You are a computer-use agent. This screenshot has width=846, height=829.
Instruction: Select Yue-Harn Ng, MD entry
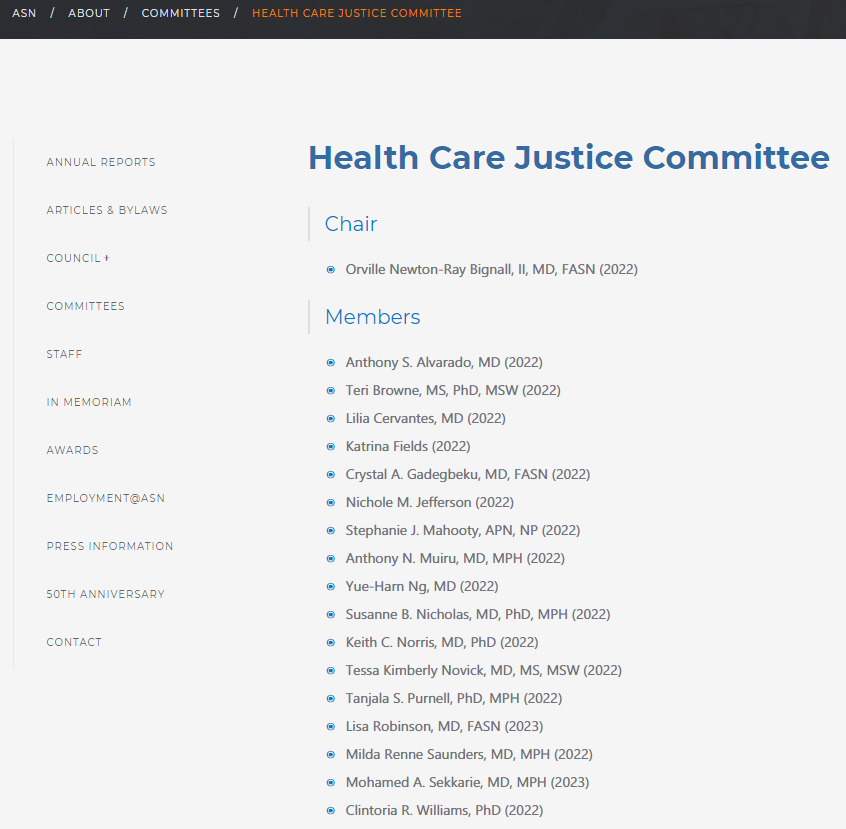click(x=422, y=587)
